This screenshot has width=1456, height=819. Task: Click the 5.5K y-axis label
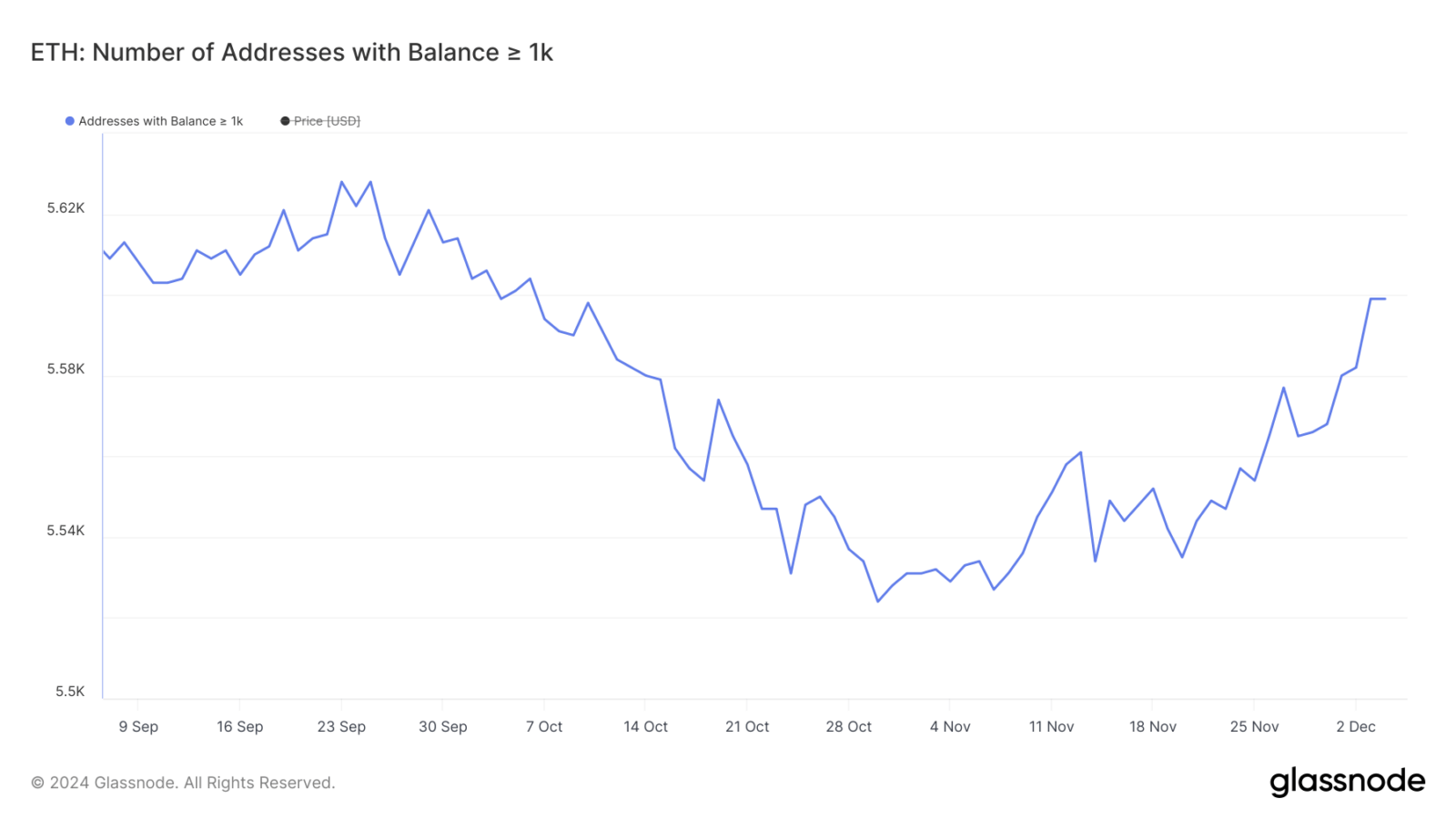[70, 692]
